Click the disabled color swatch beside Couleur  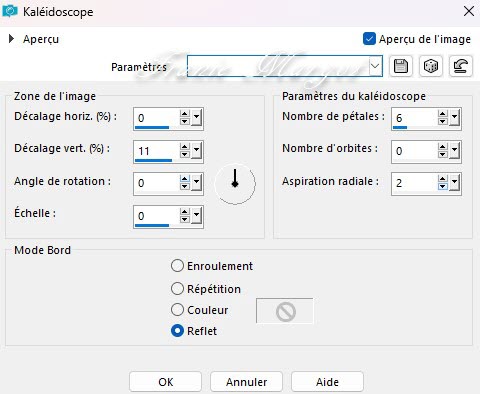[285, 311]
